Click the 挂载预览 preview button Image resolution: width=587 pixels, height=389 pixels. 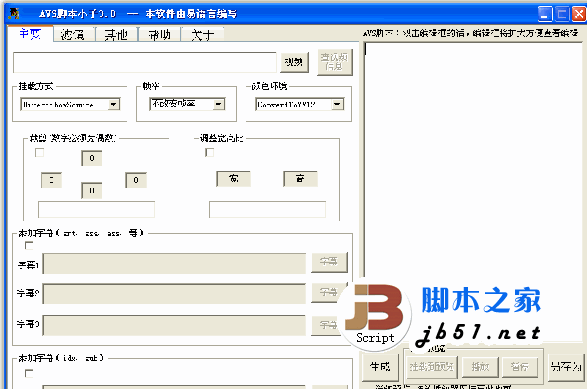(x=432, y=367)
